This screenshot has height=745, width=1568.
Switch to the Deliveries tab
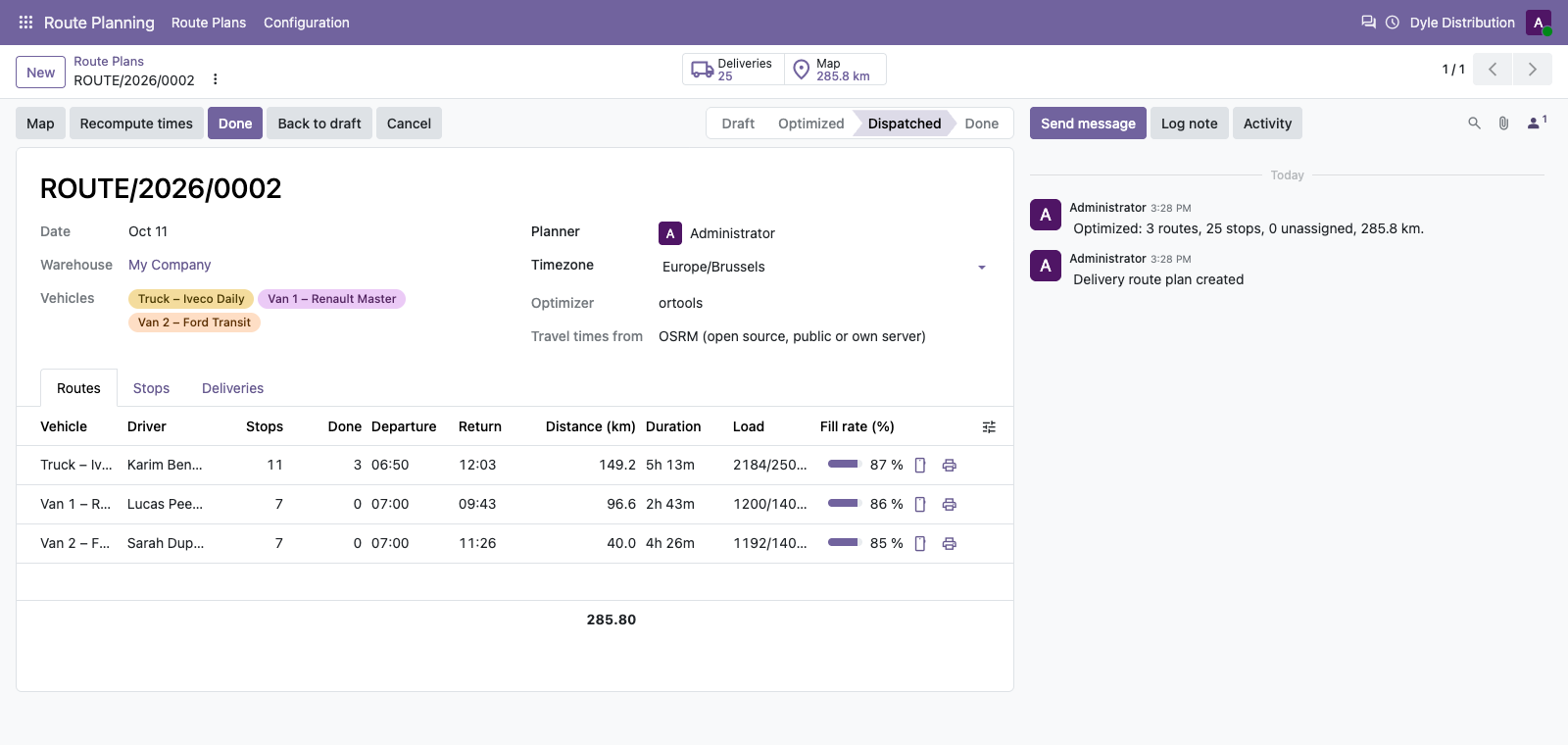pos(232,388)
